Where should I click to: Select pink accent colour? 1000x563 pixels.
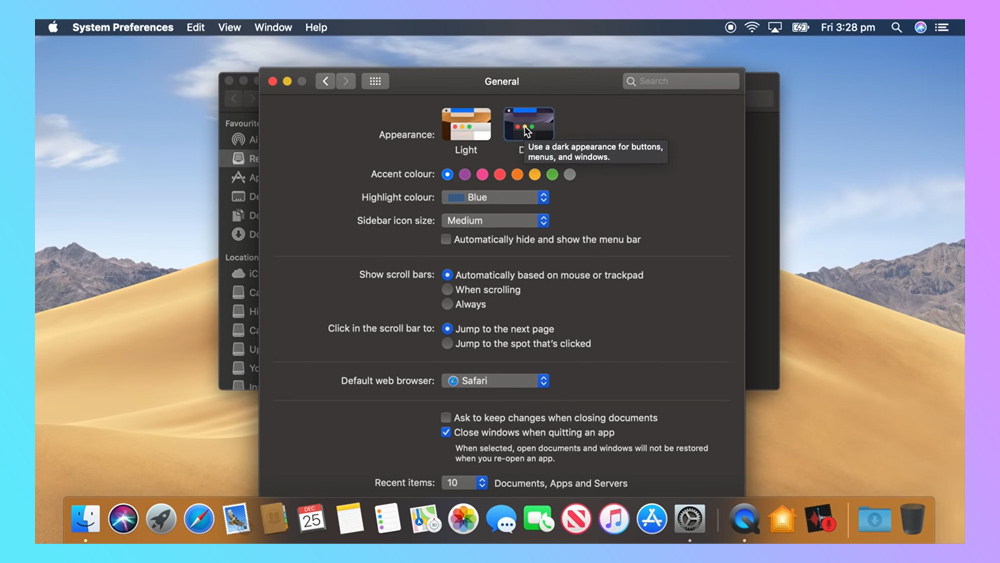482,174
